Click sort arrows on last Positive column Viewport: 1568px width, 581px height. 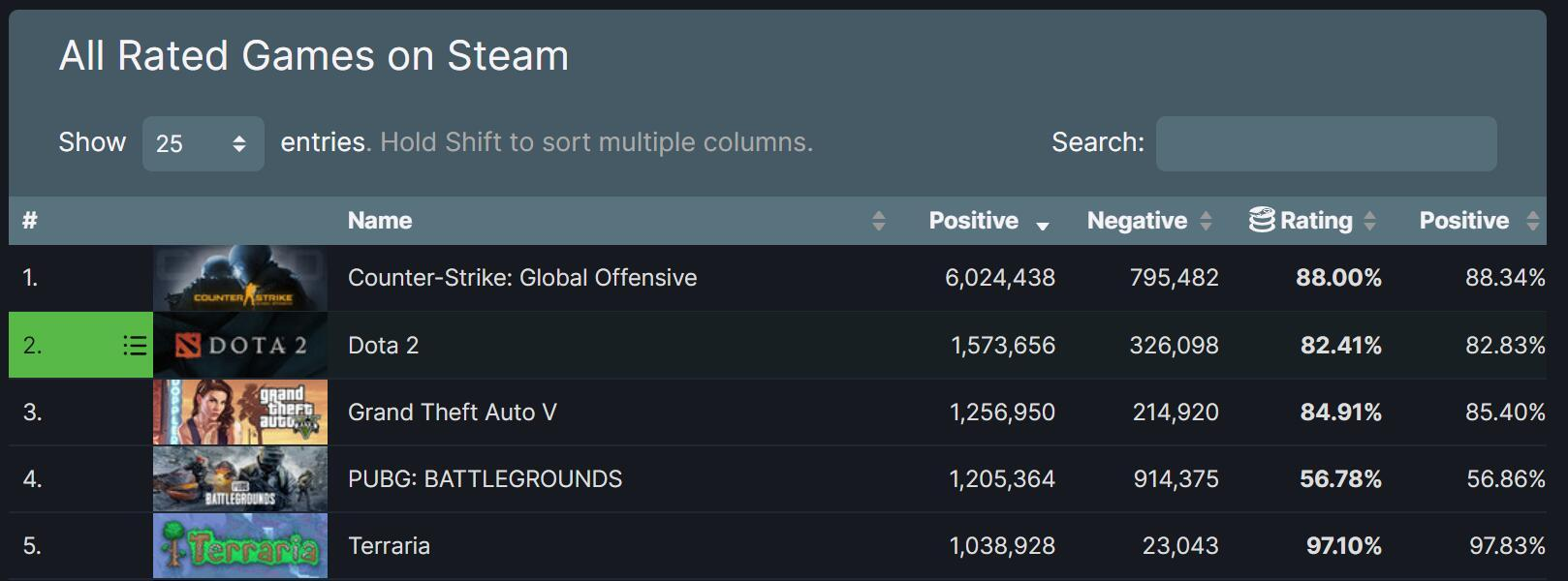coord(1532,221)
